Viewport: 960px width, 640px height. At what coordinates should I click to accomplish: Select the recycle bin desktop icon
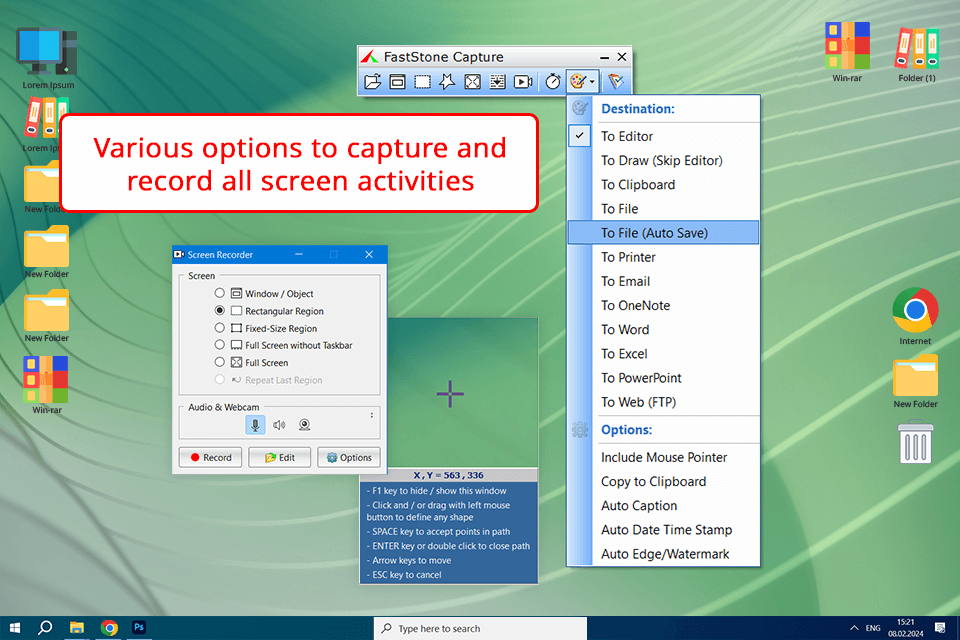(x=915, y=442)
